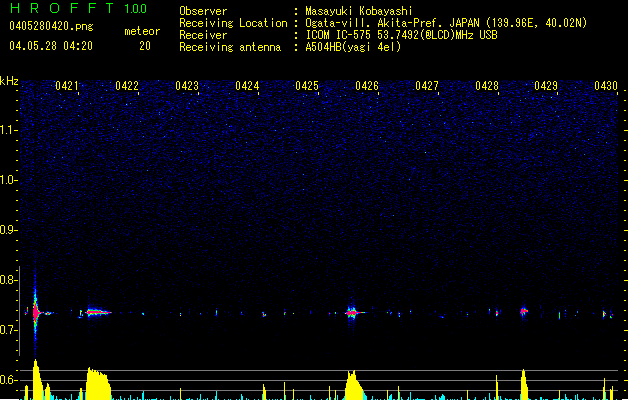Click the long echo streak below 0421

click(96, 312)
